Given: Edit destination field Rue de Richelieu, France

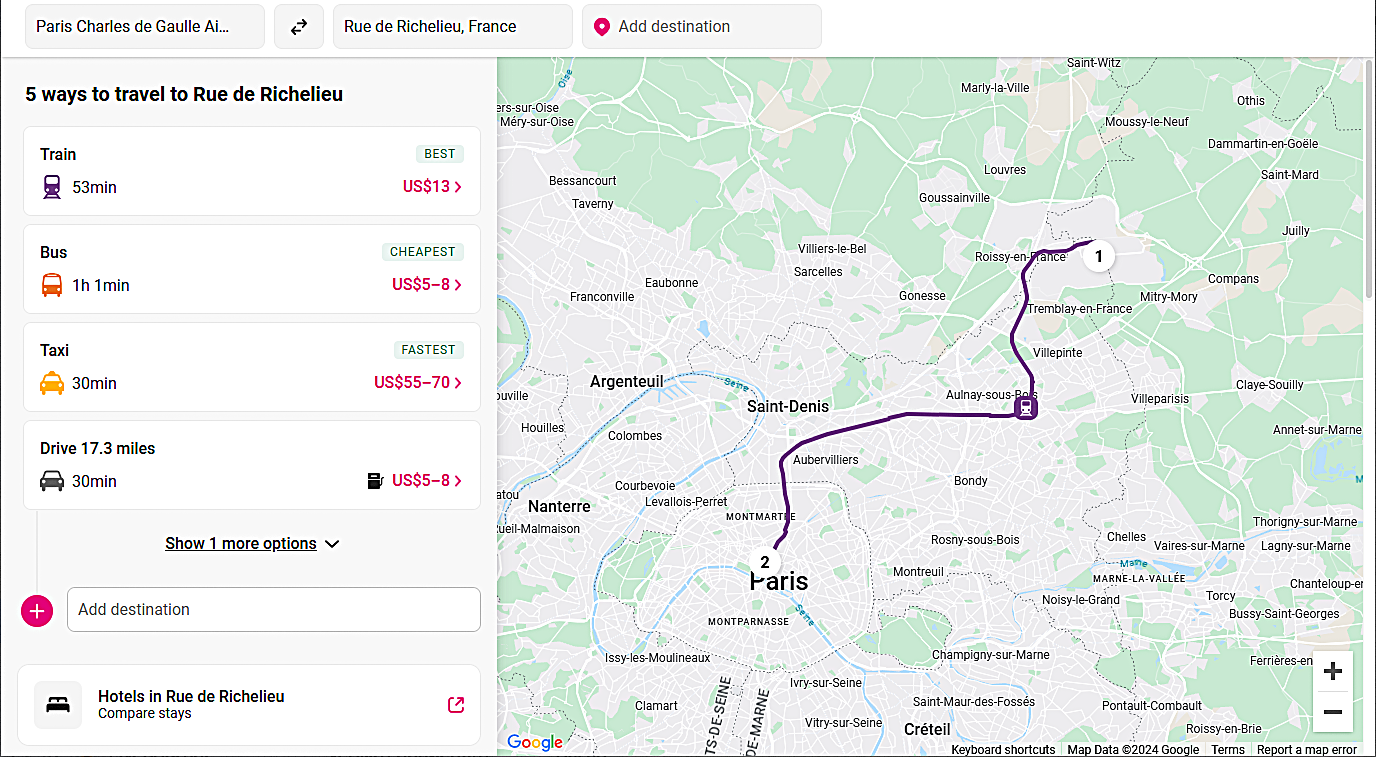Looking at the screenshot, I should (453, 27).
